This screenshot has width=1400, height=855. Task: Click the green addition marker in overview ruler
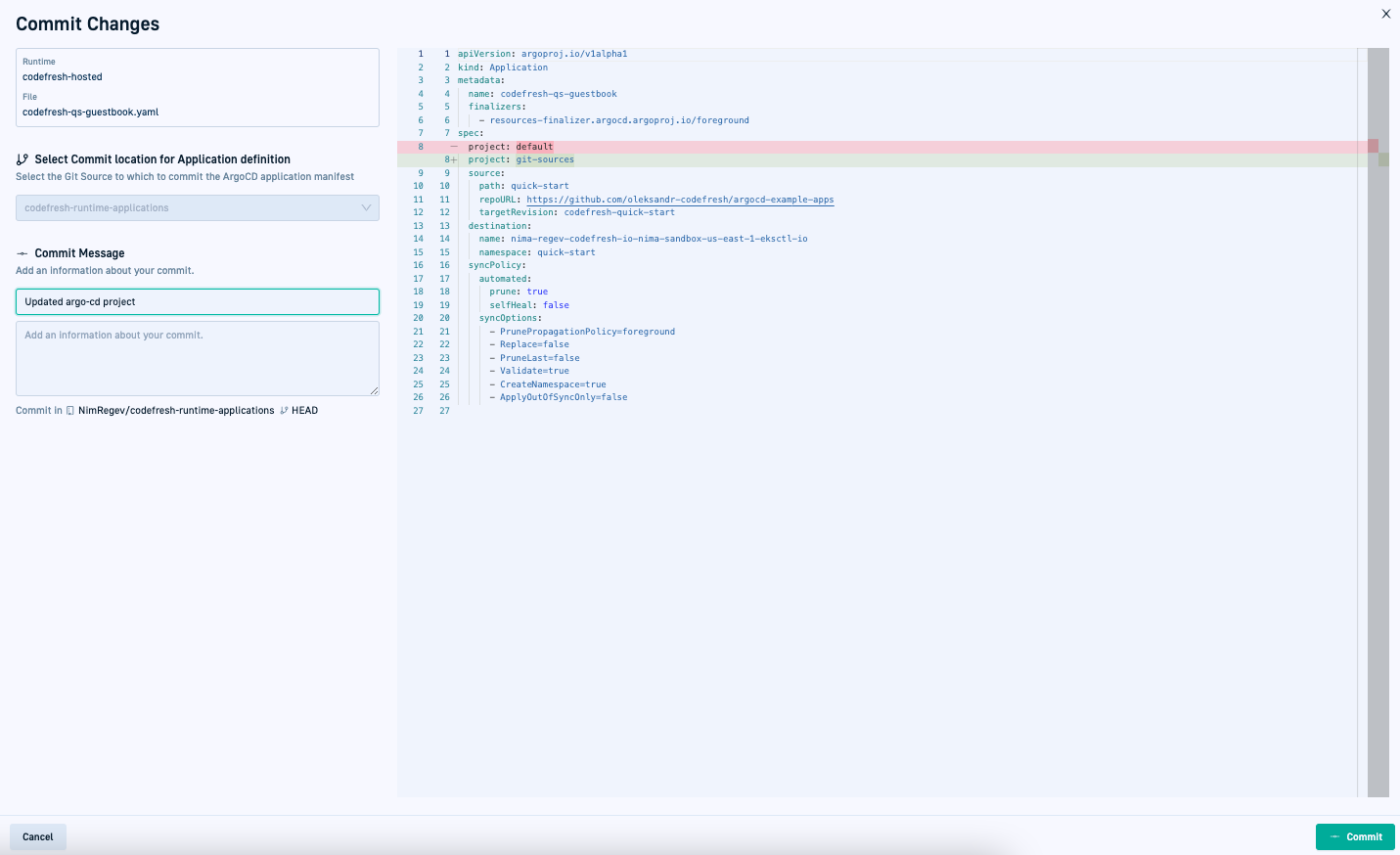pos(1383,159)
